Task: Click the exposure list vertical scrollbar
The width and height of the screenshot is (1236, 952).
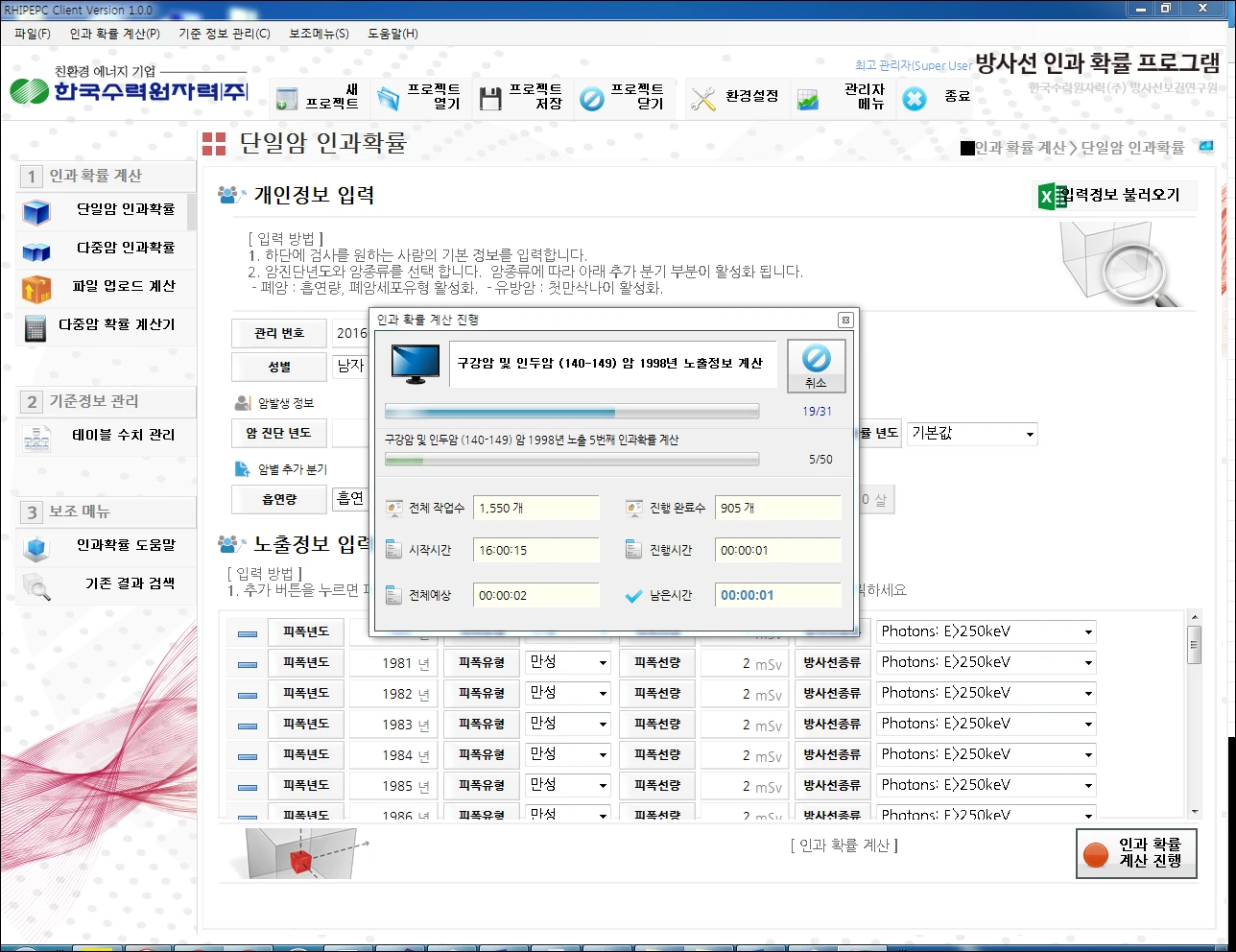Action: [1194, 713]
